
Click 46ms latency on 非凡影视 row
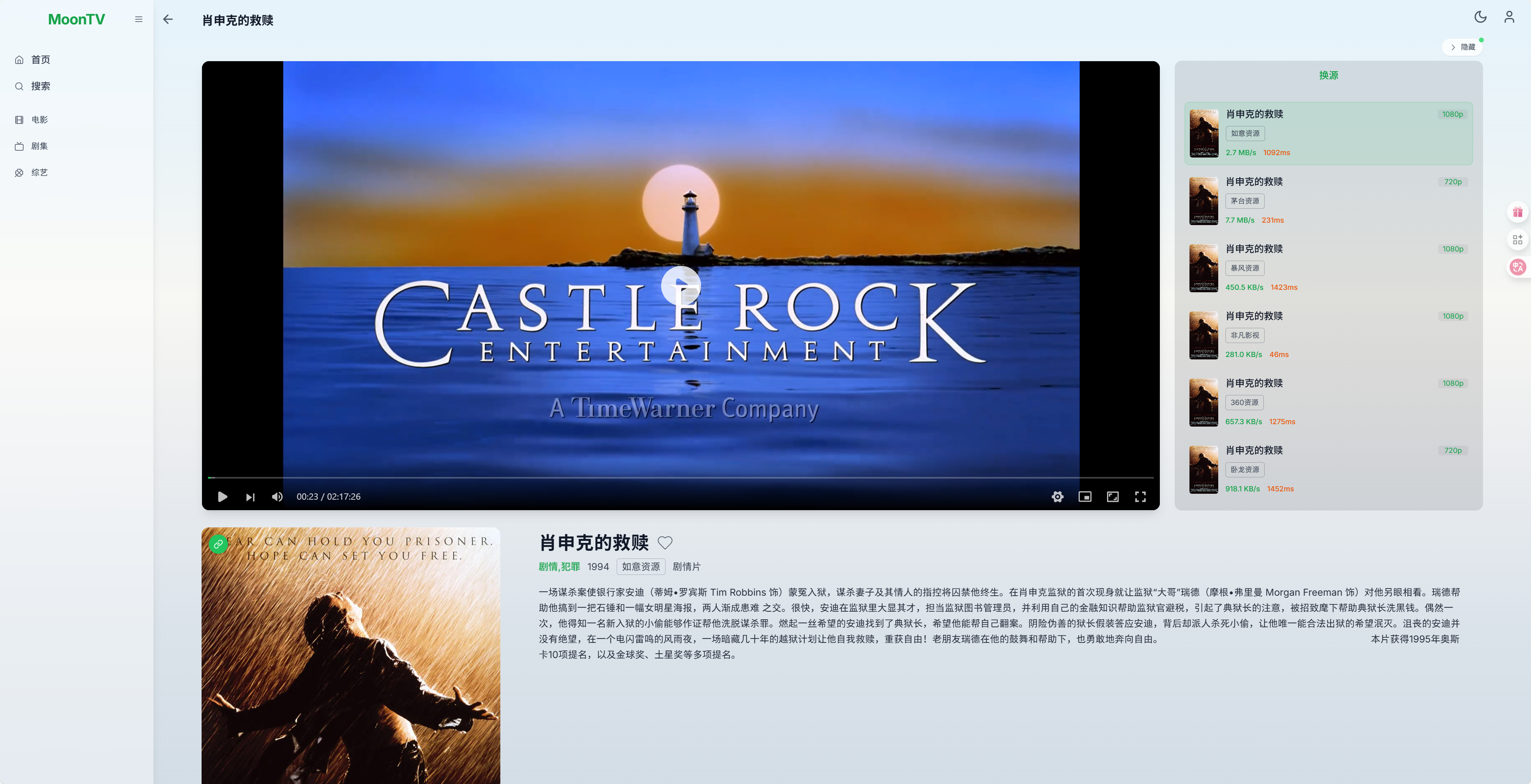pyautogui.click(x=1279, y=355)
